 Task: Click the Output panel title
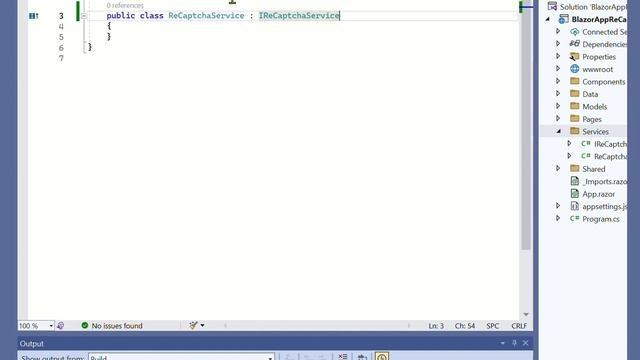[31, 344]
